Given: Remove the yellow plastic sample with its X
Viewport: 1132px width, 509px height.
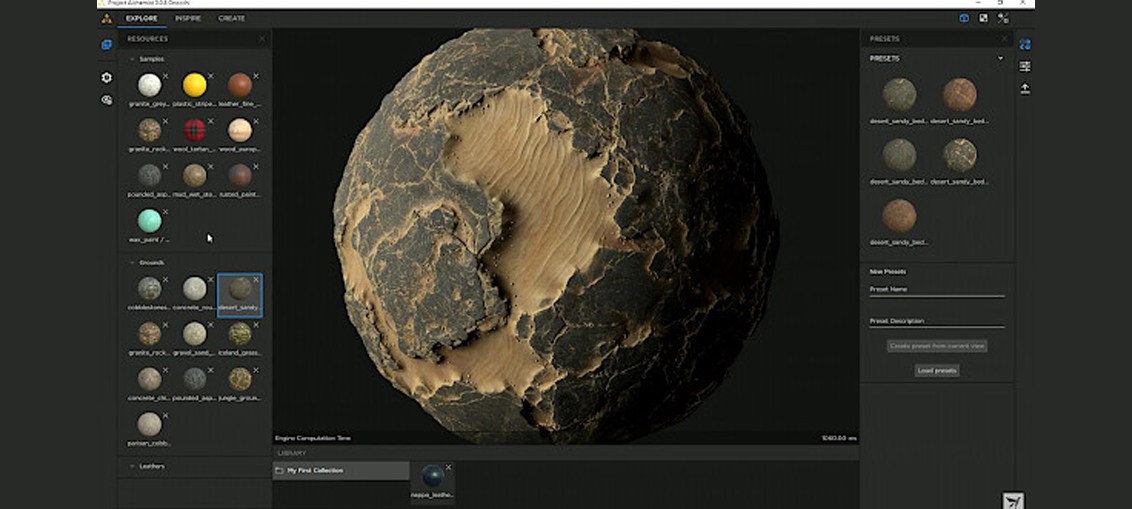Looking at the screenshot, I should (210, 76).
